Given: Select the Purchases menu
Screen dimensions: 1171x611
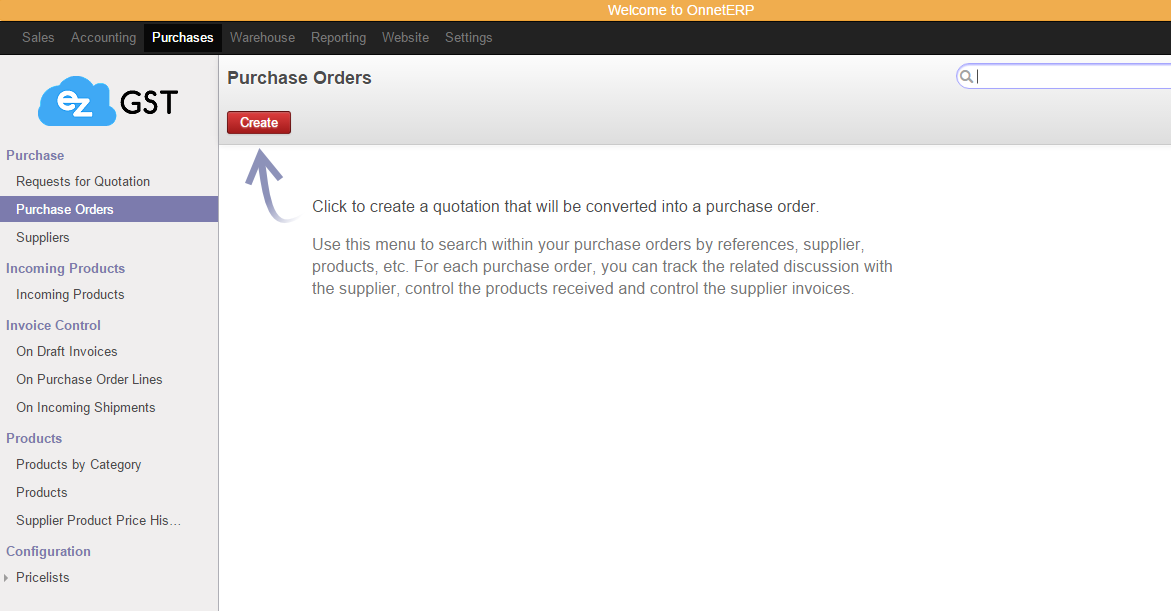Looking at the screenshot, I should pyautogui.click(x=182, y=37).
